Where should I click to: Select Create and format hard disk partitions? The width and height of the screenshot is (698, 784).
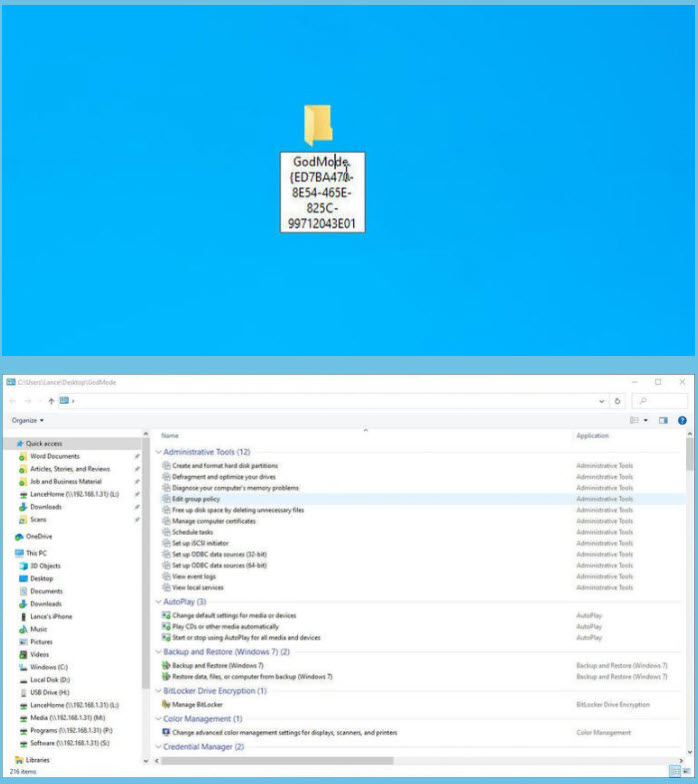(224, 466)
